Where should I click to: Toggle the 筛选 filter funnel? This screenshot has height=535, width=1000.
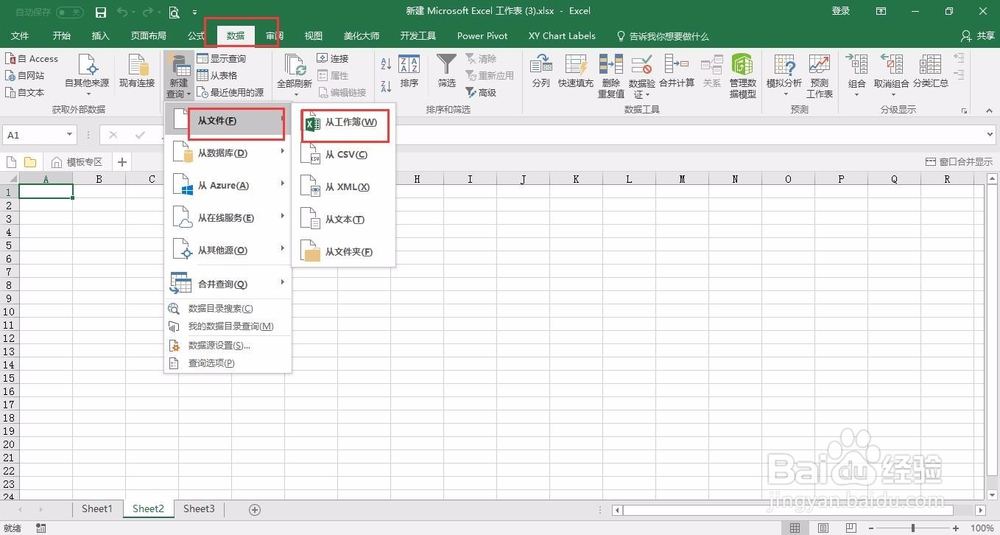click(446, 71)
